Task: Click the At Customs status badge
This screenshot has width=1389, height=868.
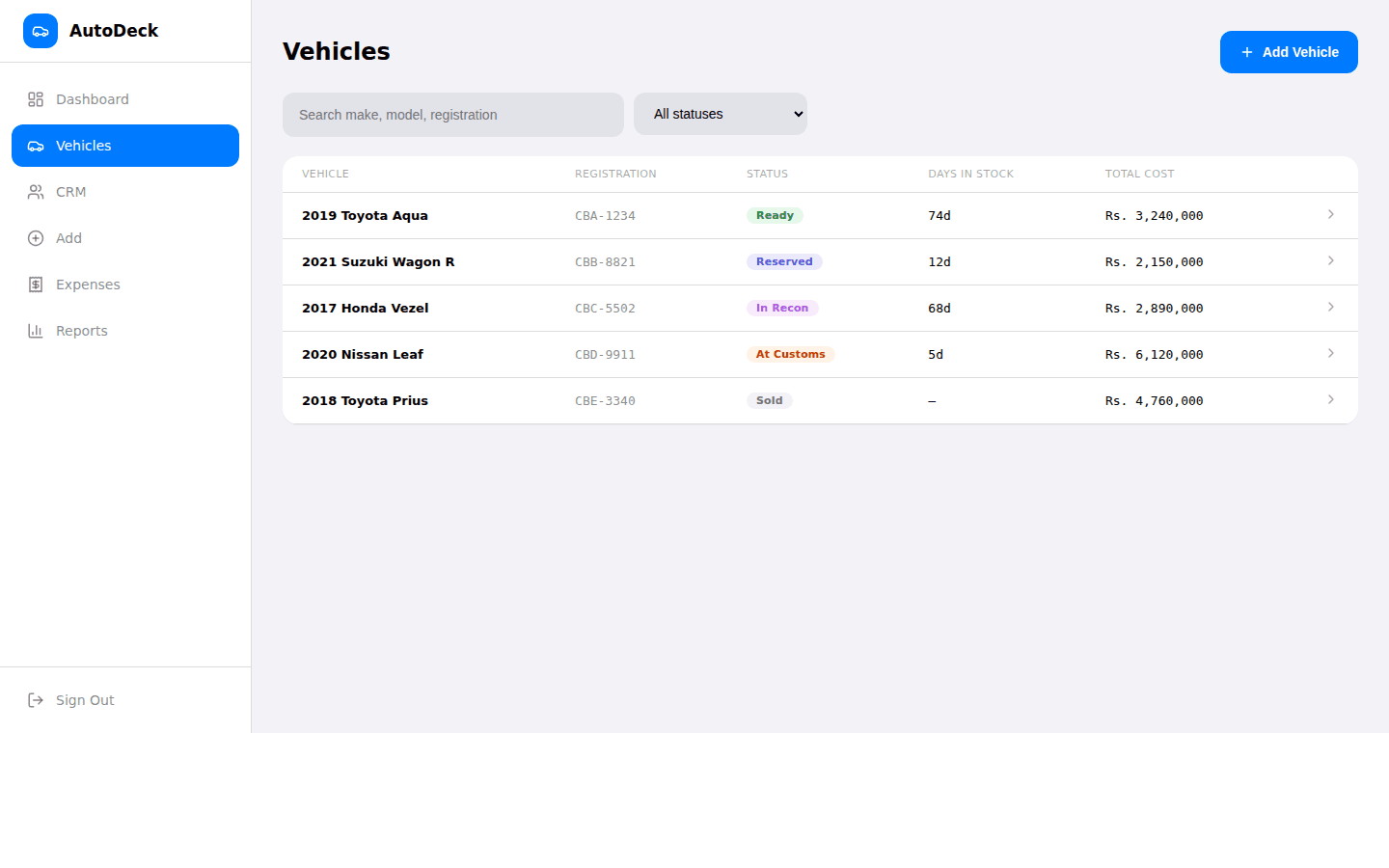Action: [x=790, y=354]
